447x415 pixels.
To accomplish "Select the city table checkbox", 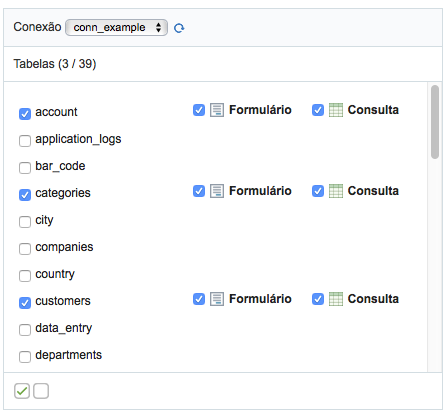I will 25,222.
